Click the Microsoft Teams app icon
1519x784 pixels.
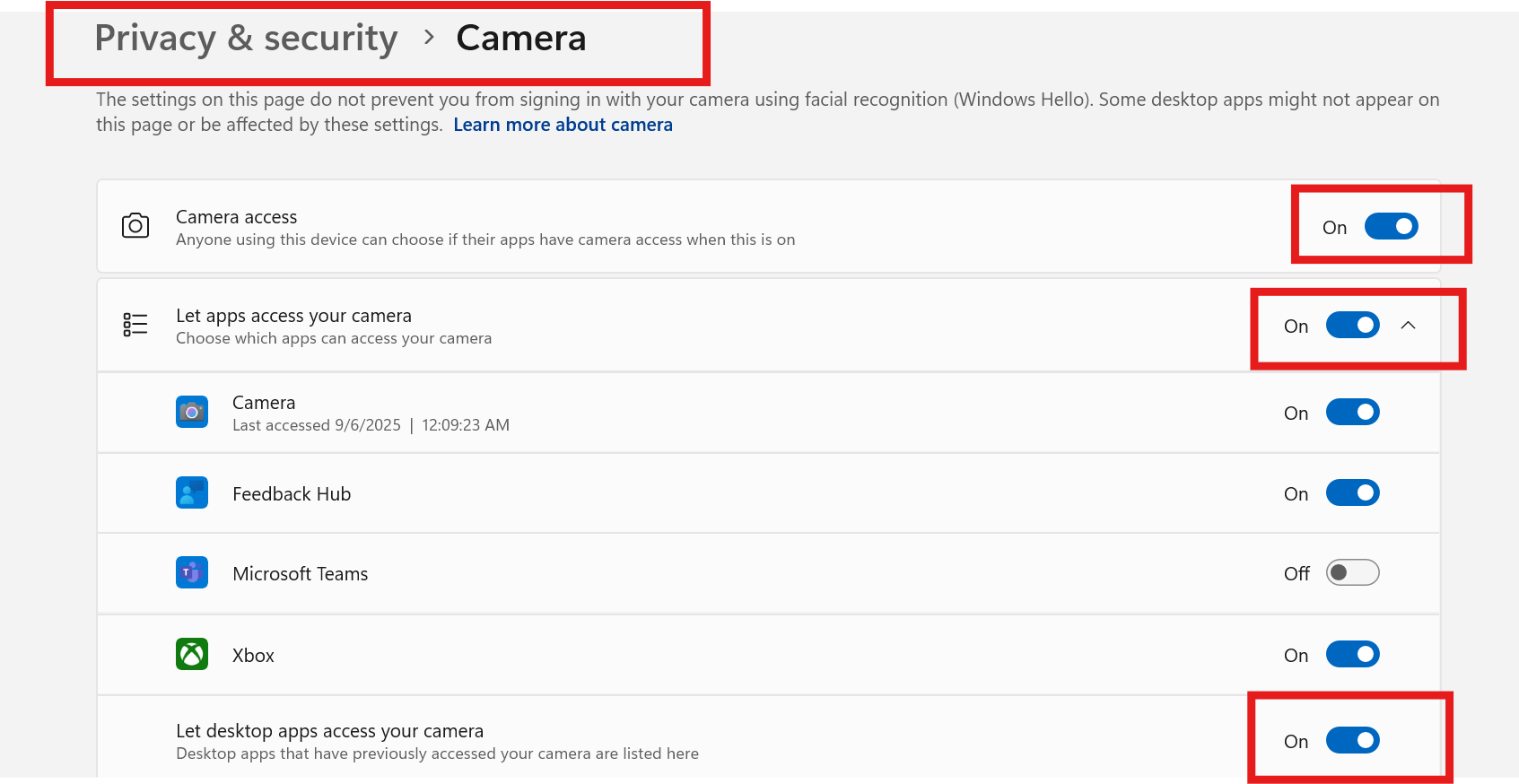click(192, 572)
